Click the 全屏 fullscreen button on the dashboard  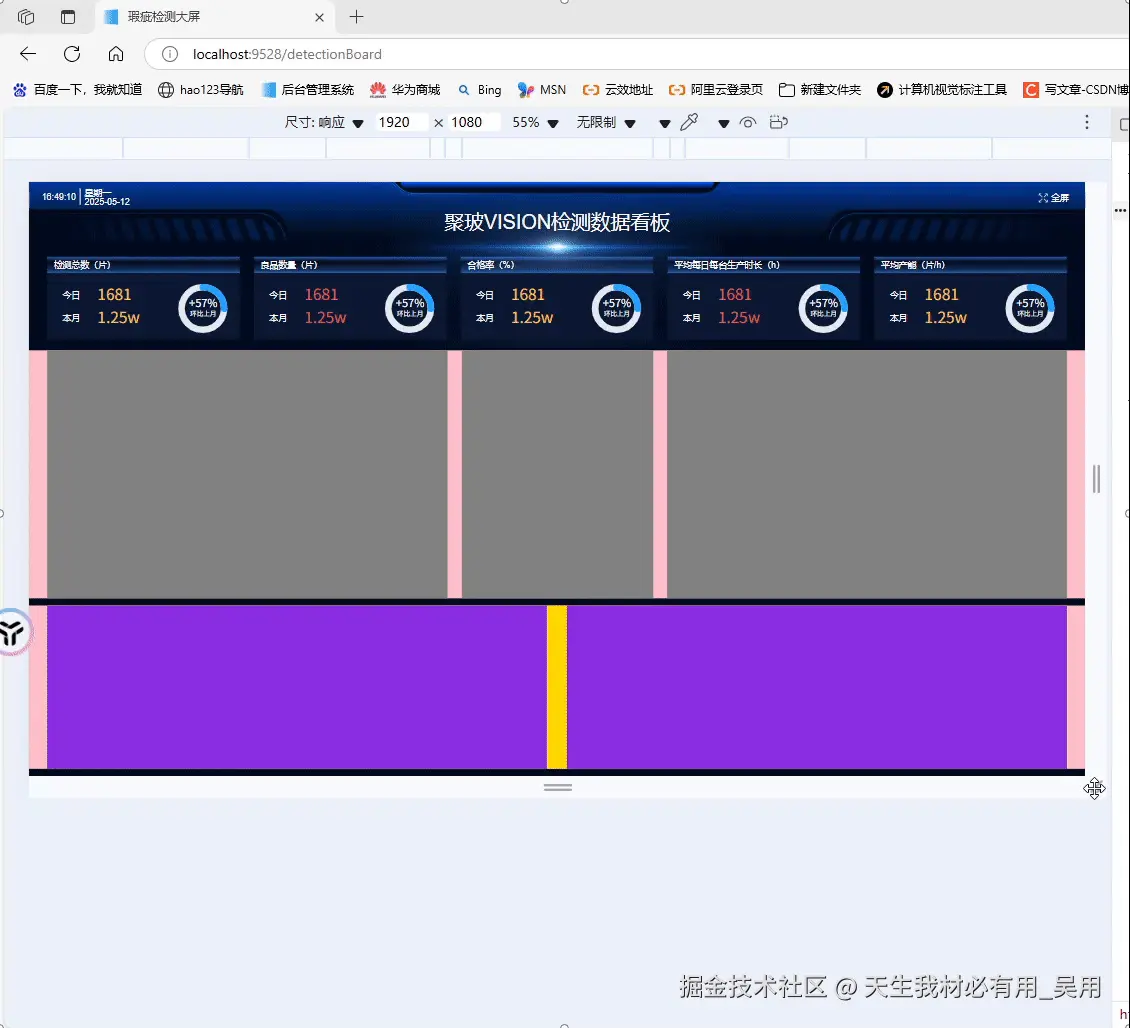(1055, 197)
